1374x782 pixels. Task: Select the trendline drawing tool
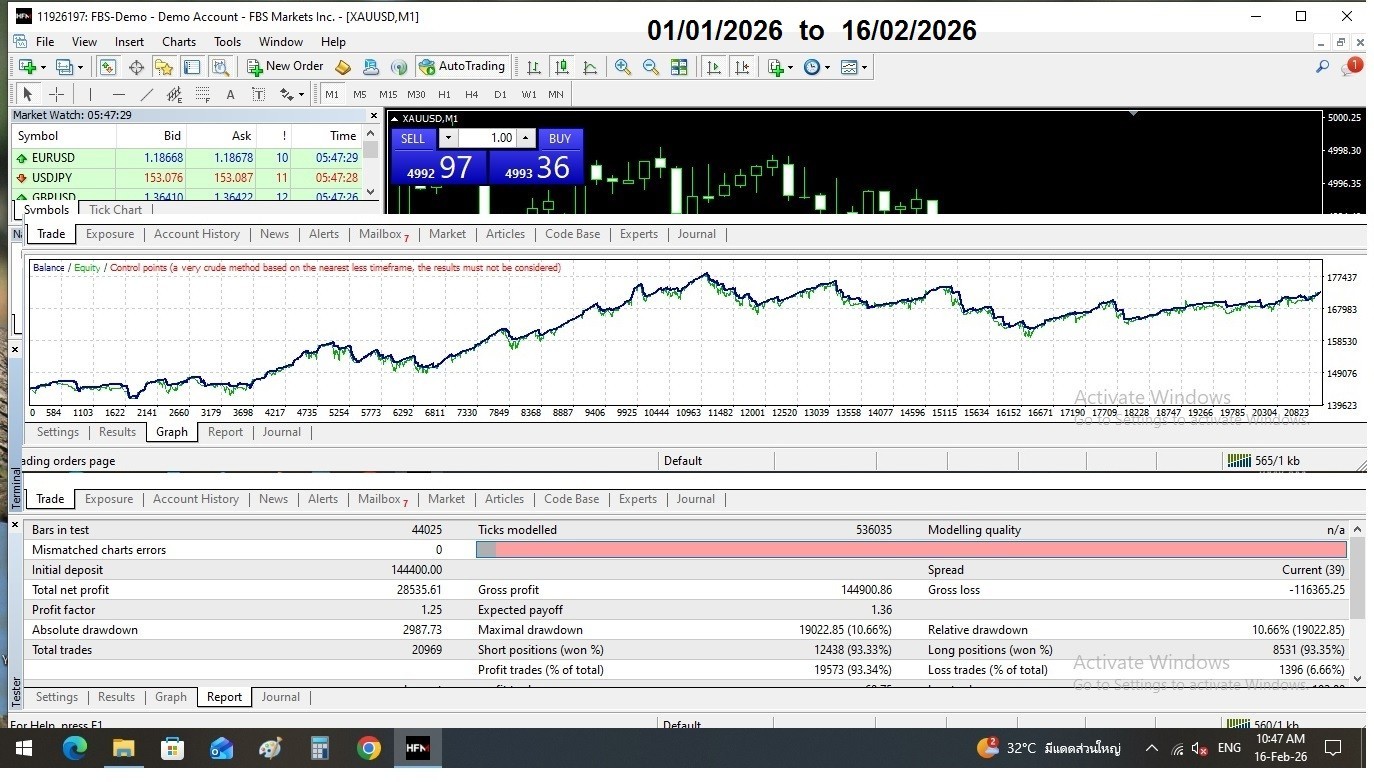pyautogui.click(x=146, y=94)
